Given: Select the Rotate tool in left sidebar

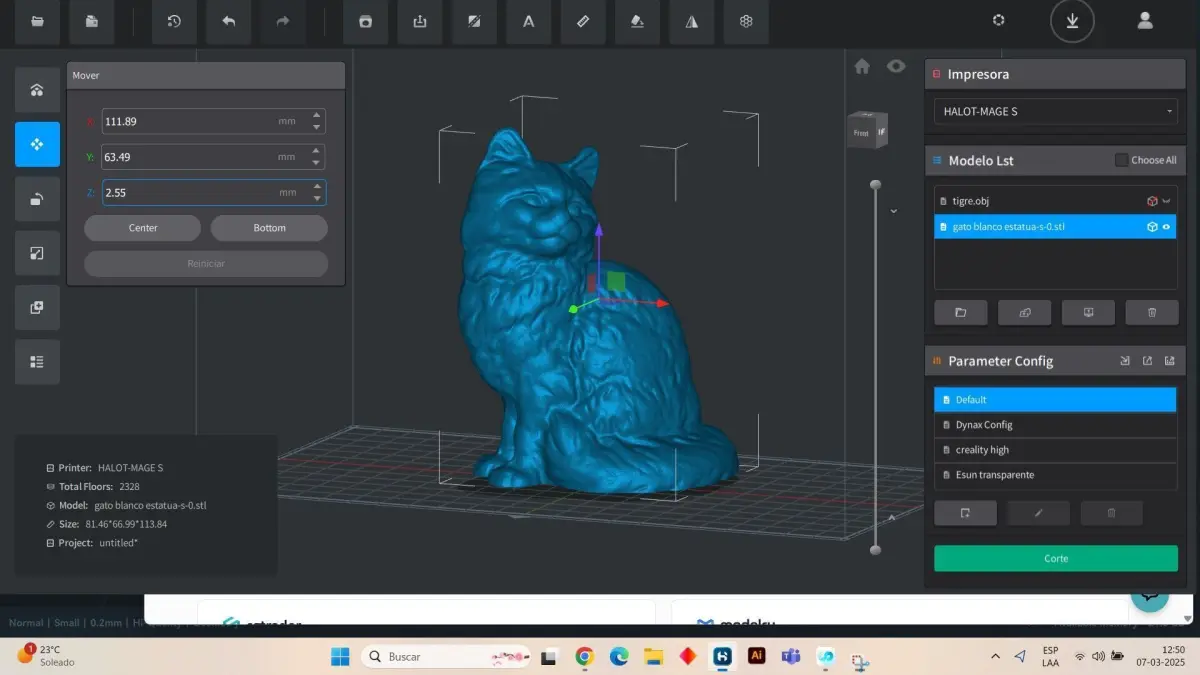Looking at the screenshot, I should pyautogui.click(x=37, y=199).
